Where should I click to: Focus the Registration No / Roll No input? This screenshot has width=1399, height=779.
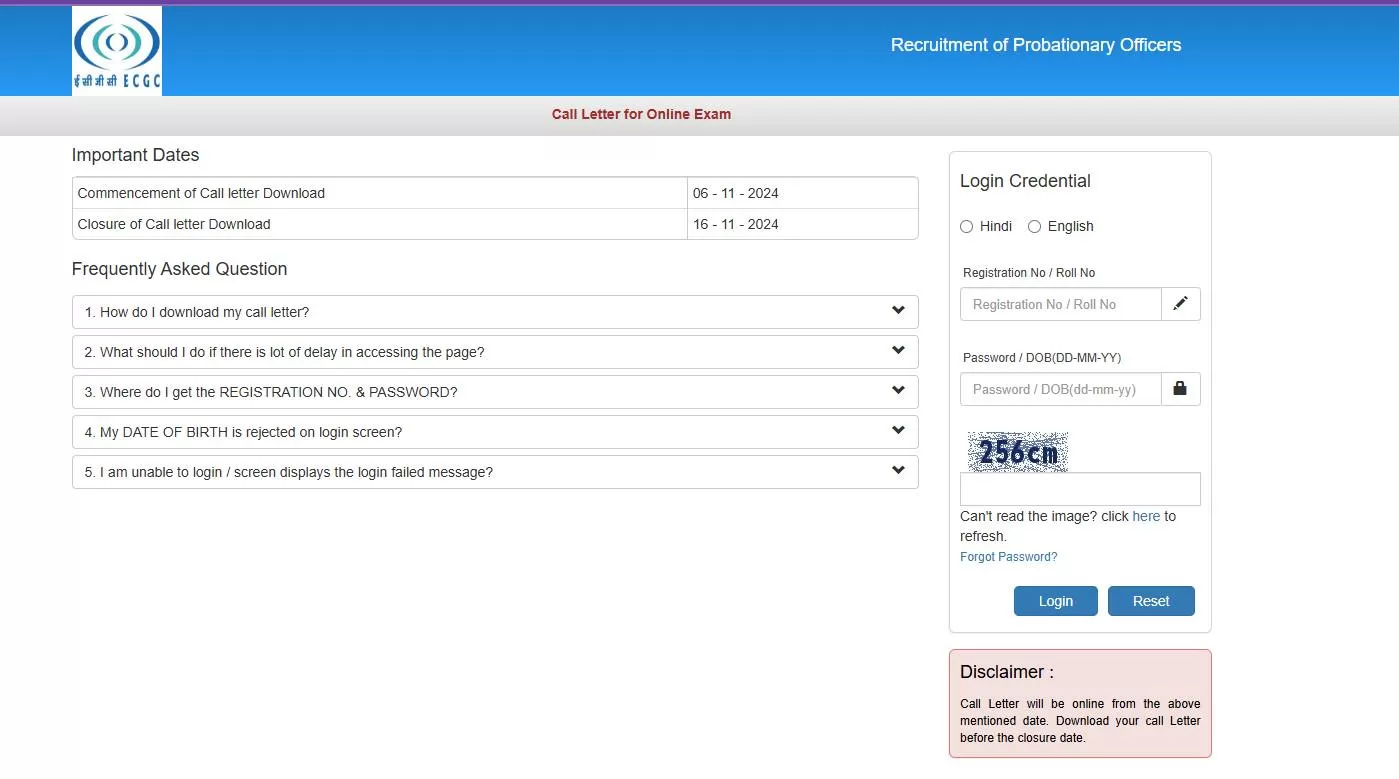coord(1060,304)
